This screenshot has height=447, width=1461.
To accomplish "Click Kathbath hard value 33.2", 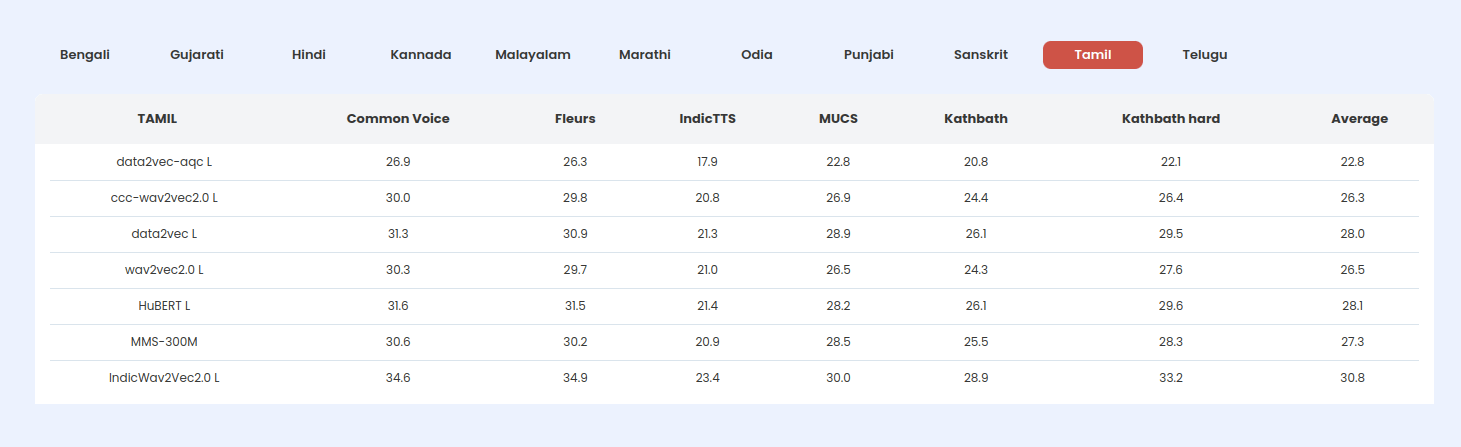I will (1171, 378).
